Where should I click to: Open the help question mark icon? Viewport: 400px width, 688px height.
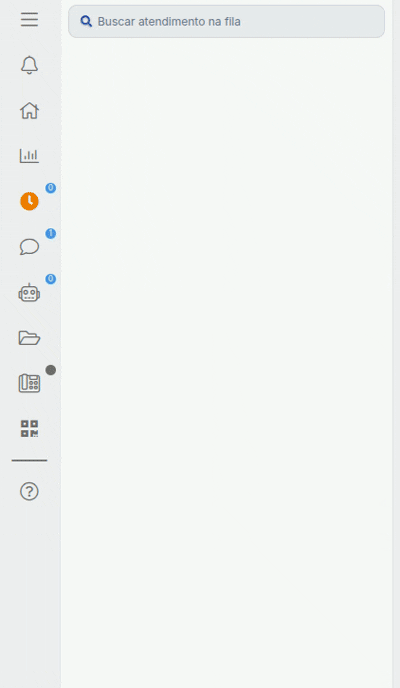pos(29,491)
